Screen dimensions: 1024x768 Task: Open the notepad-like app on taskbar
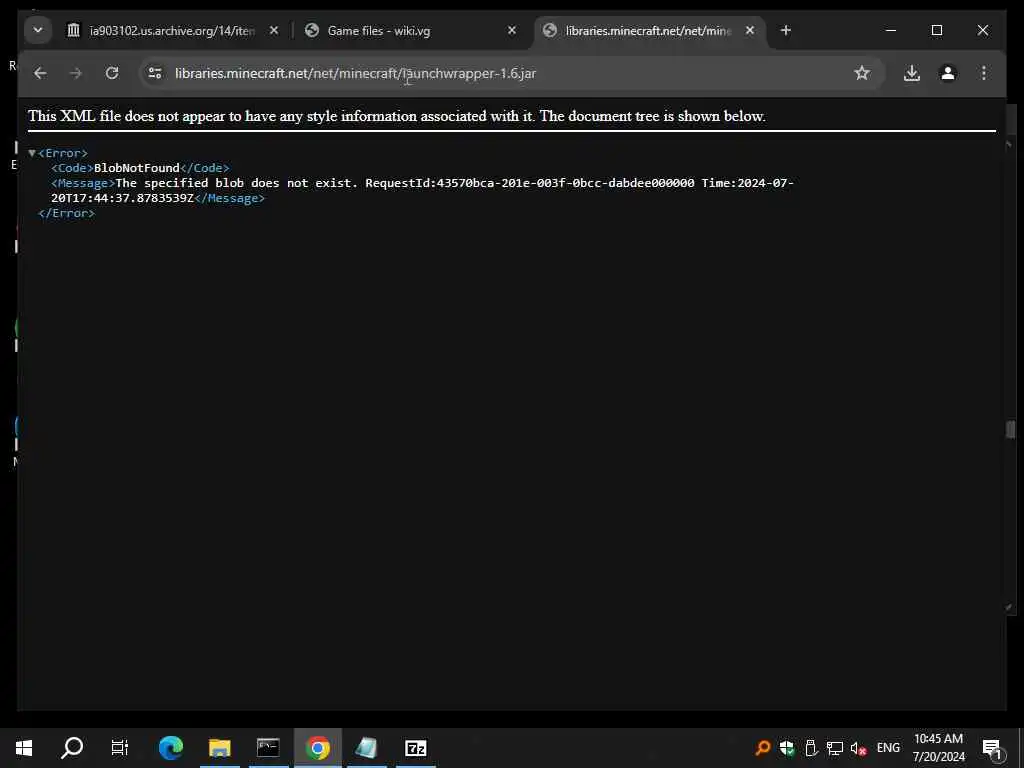[366, 748]
